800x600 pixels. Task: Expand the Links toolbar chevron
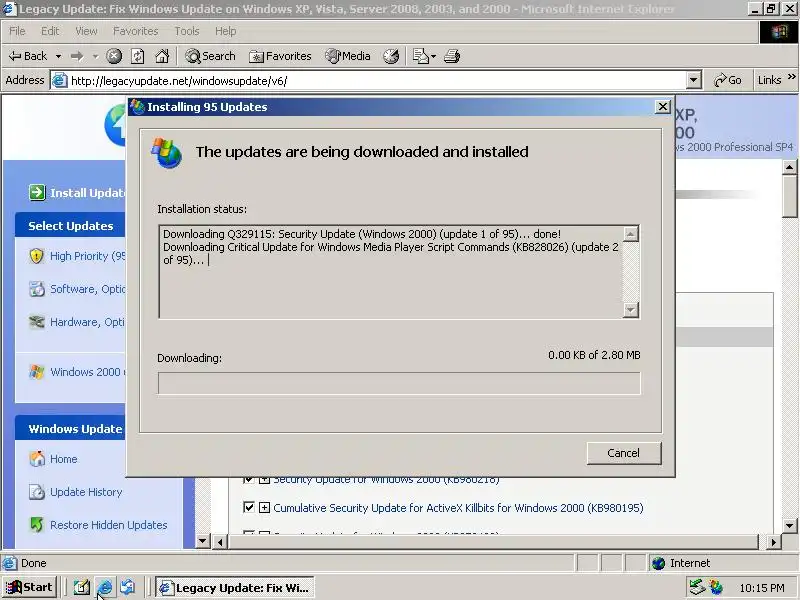(791, 77)
